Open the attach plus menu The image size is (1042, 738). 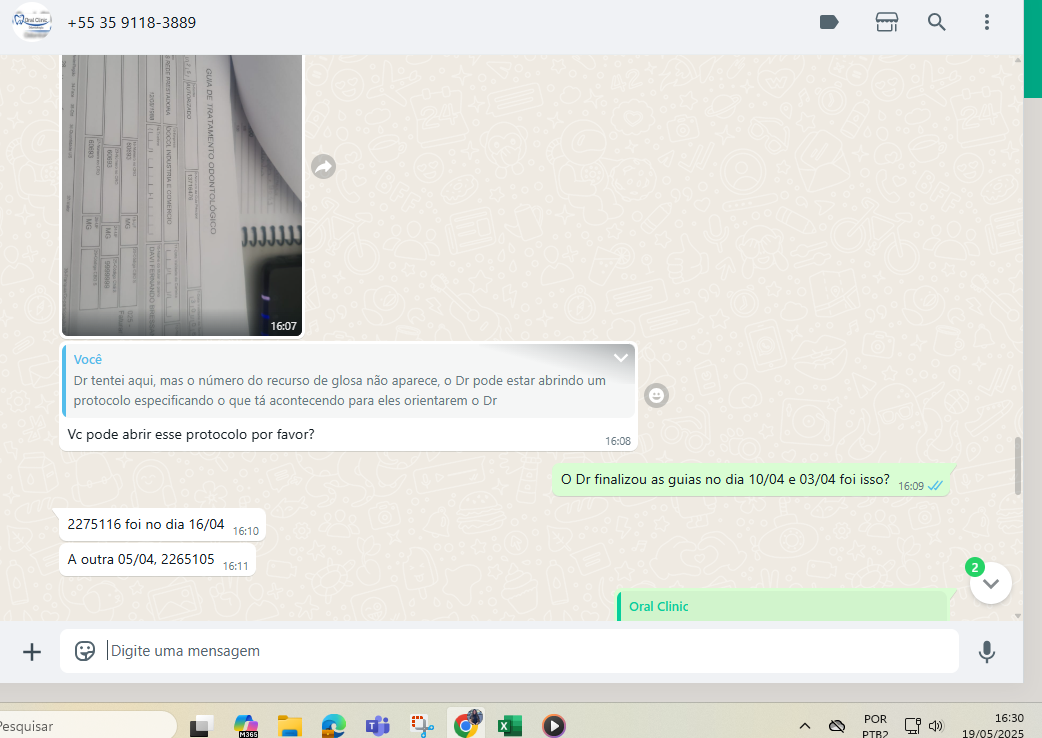[32, 652]
